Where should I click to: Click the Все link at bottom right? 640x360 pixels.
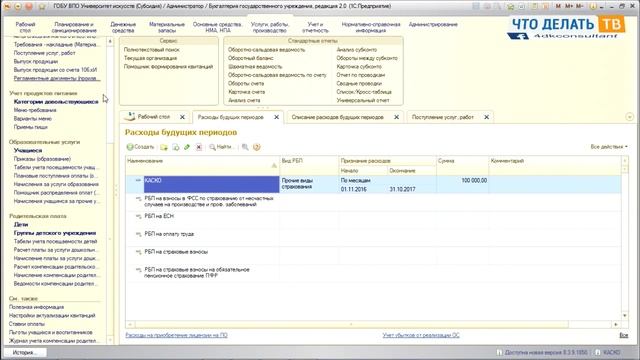[x=624, y=335]
